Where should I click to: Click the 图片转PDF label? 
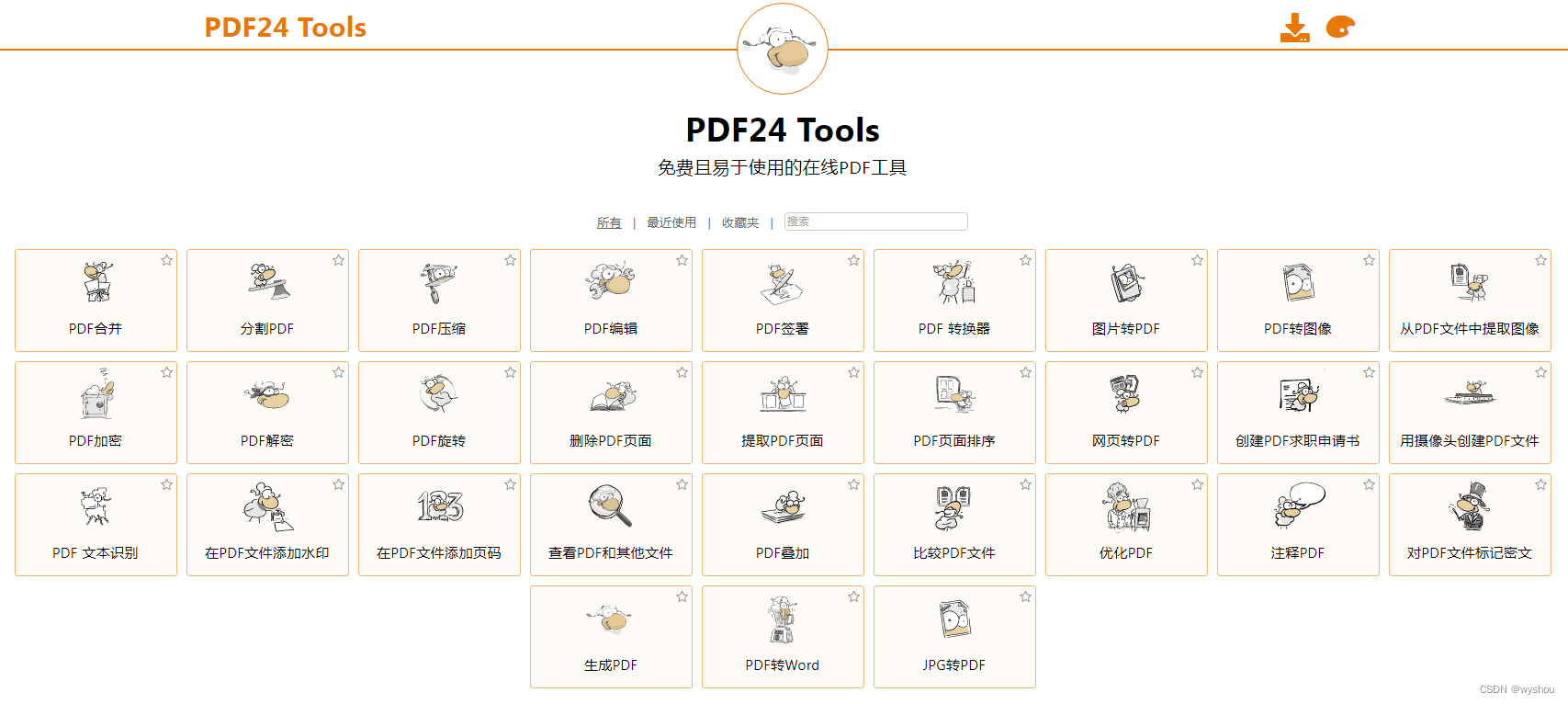1126,328
